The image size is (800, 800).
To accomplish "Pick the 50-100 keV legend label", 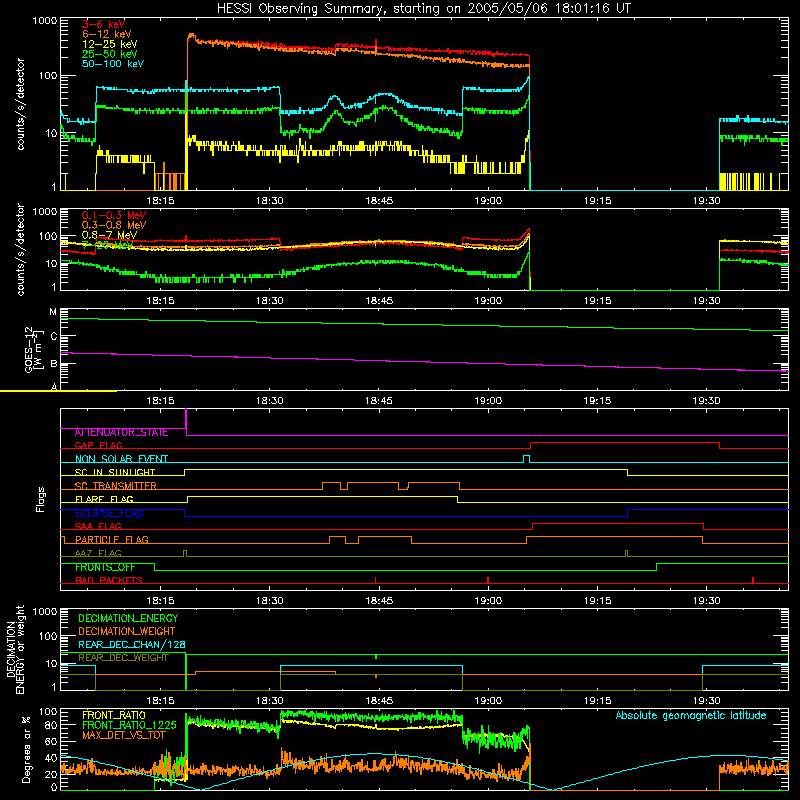I will click(x=113, y=64).
